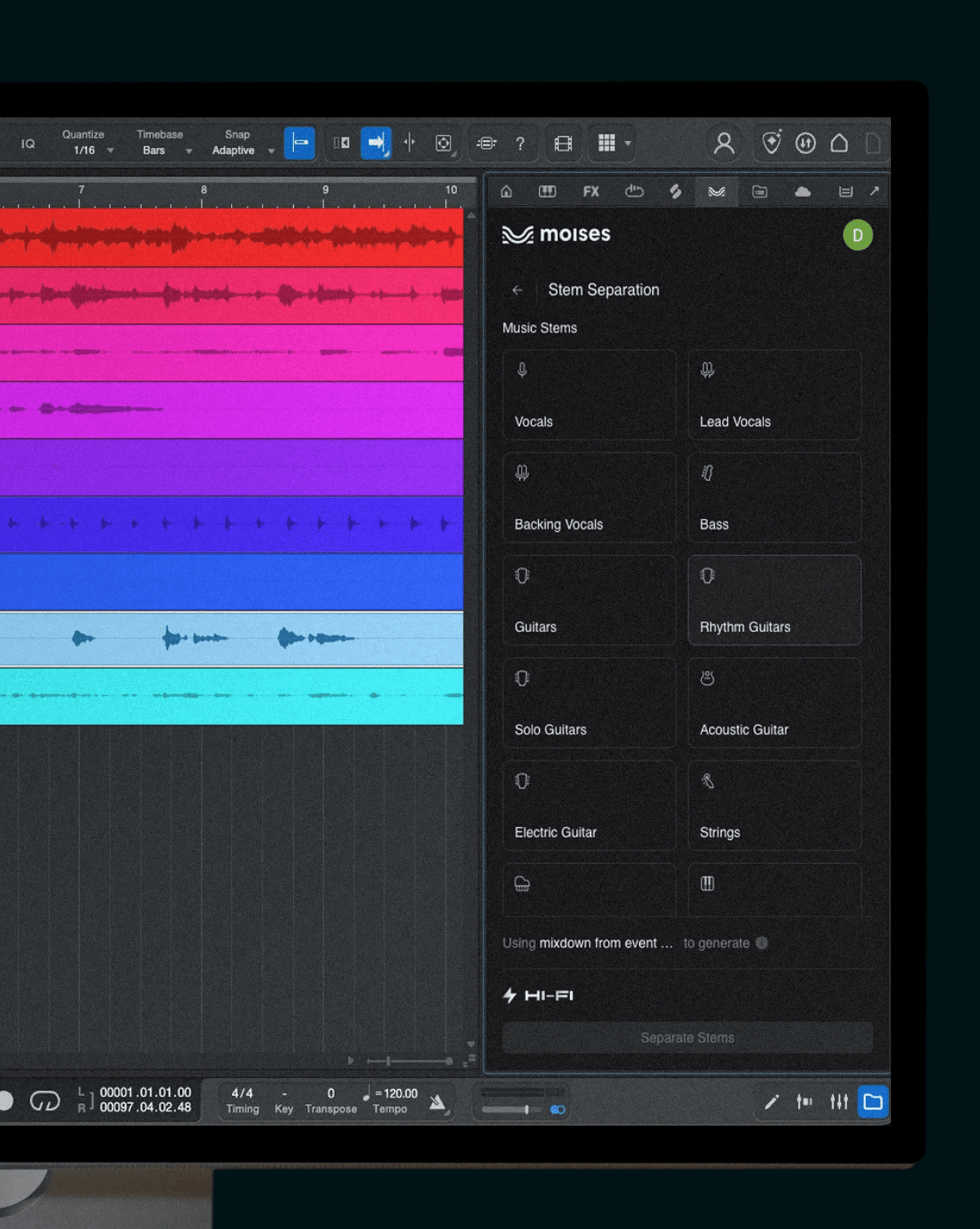
Task: Open the Cloud tab in browser
Action: pyautogui.click(x=802, y=192)
